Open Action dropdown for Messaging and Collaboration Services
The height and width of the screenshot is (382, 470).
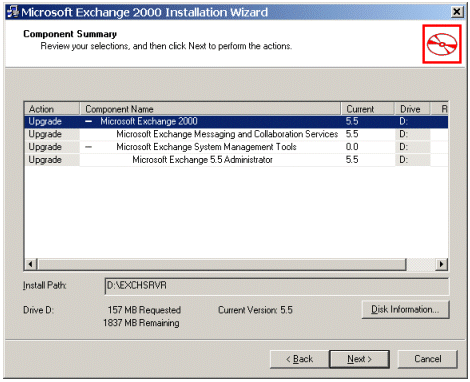point(52,134)
